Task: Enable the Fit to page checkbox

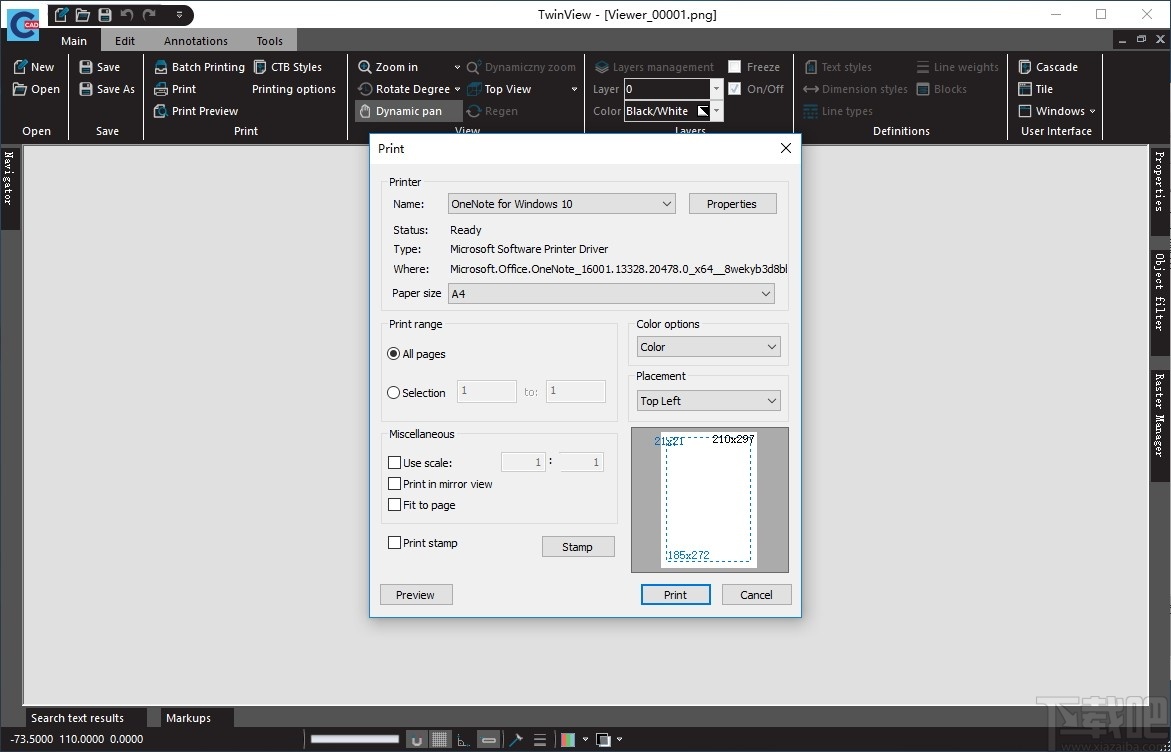Action: [x=394, y=505]
